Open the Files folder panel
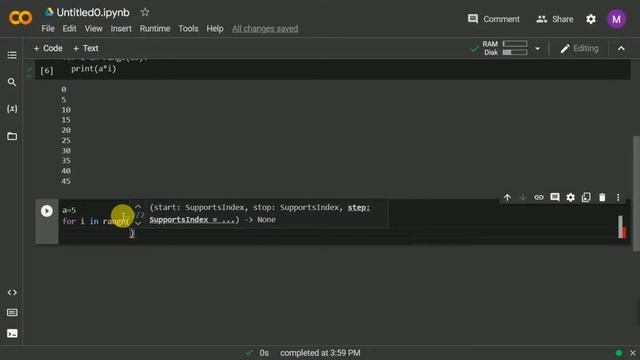Image resolution: width=640 pixels, height=360 pixels. click(12, 136)
